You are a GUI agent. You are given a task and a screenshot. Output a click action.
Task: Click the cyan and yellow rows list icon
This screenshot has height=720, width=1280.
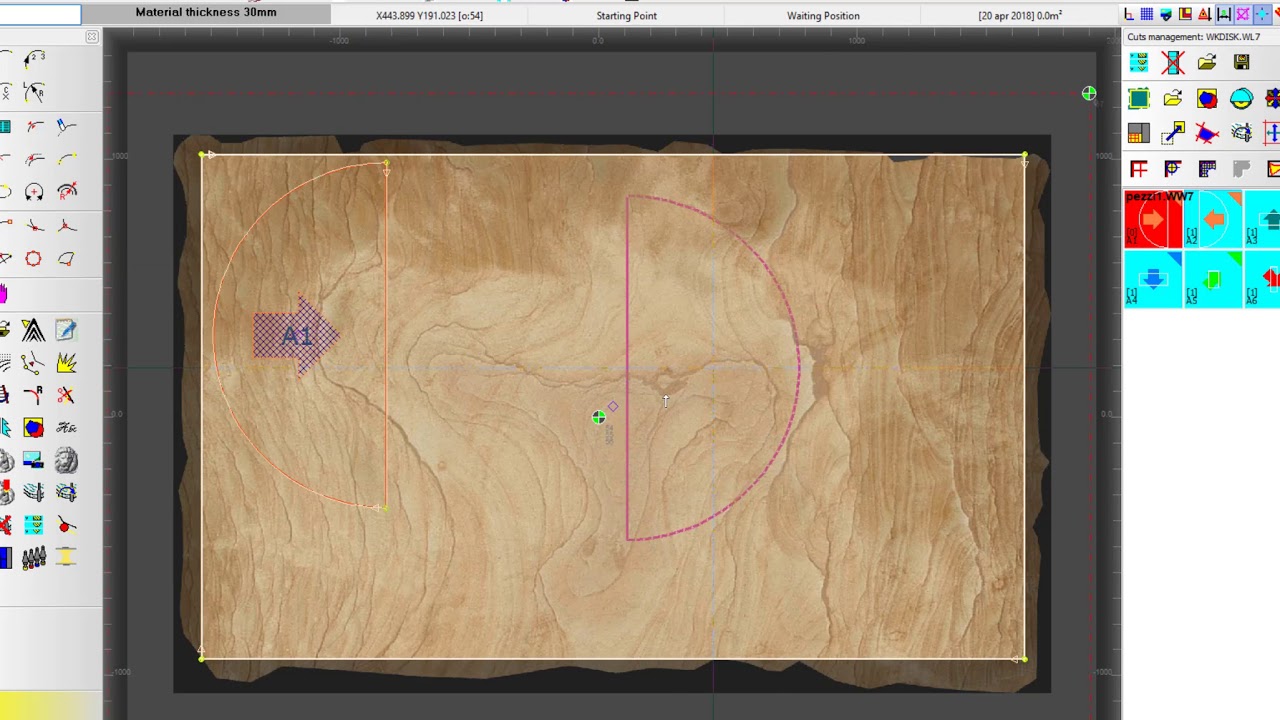pos(33,524)
